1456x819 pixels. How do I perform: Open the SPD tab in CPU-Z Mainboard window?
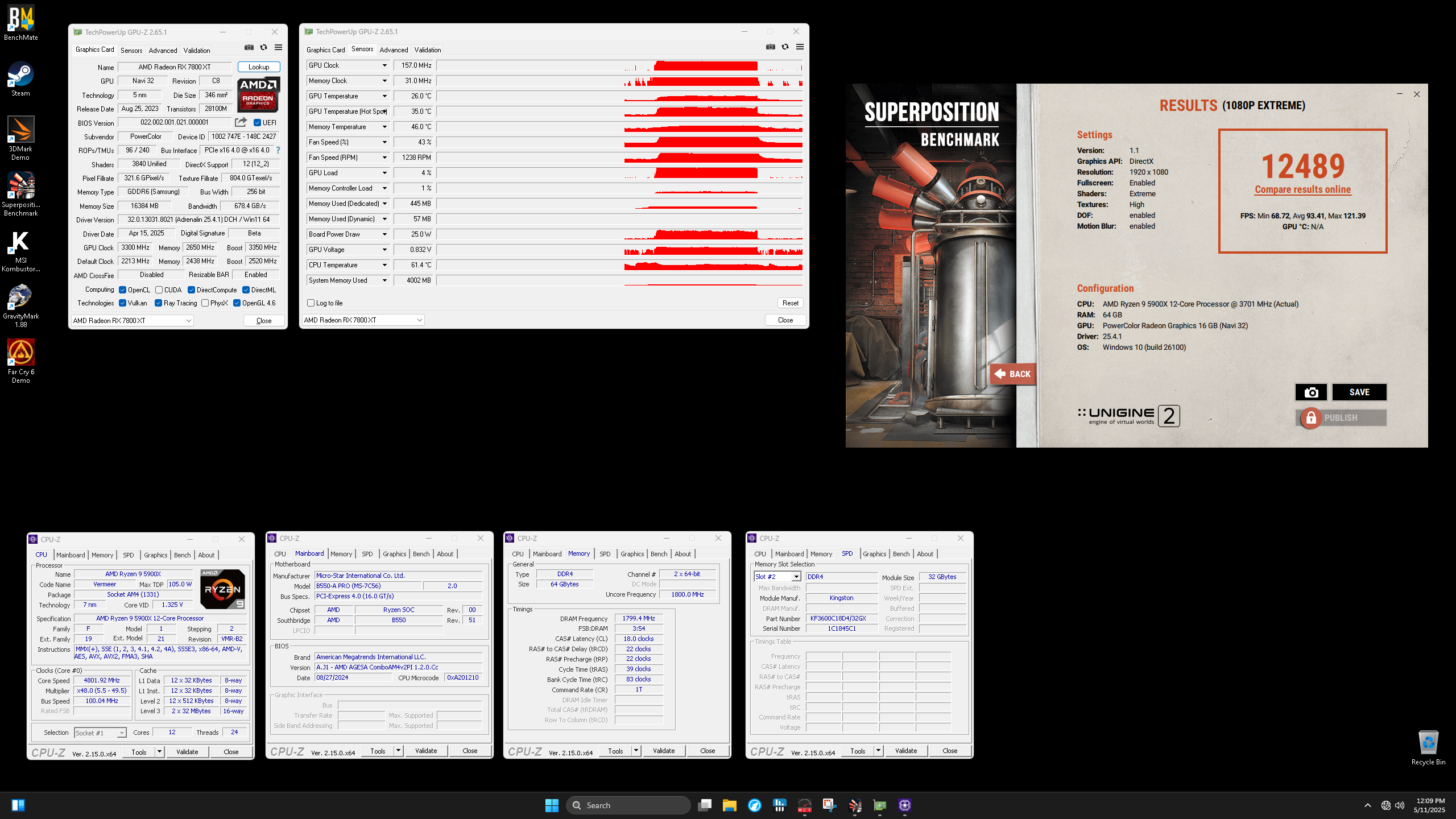point(367,554)
